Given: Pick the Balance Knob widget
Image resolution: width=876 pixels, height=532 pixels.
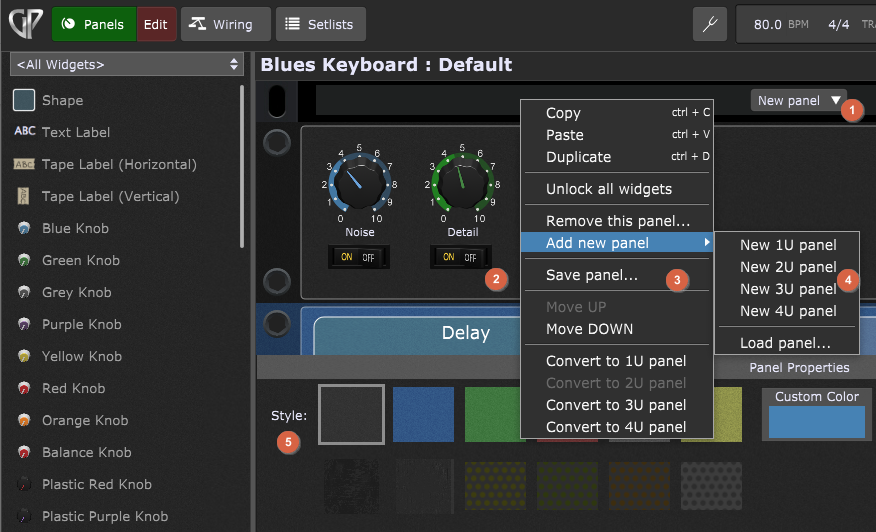Looking at the screenshot, I should 73,452.
